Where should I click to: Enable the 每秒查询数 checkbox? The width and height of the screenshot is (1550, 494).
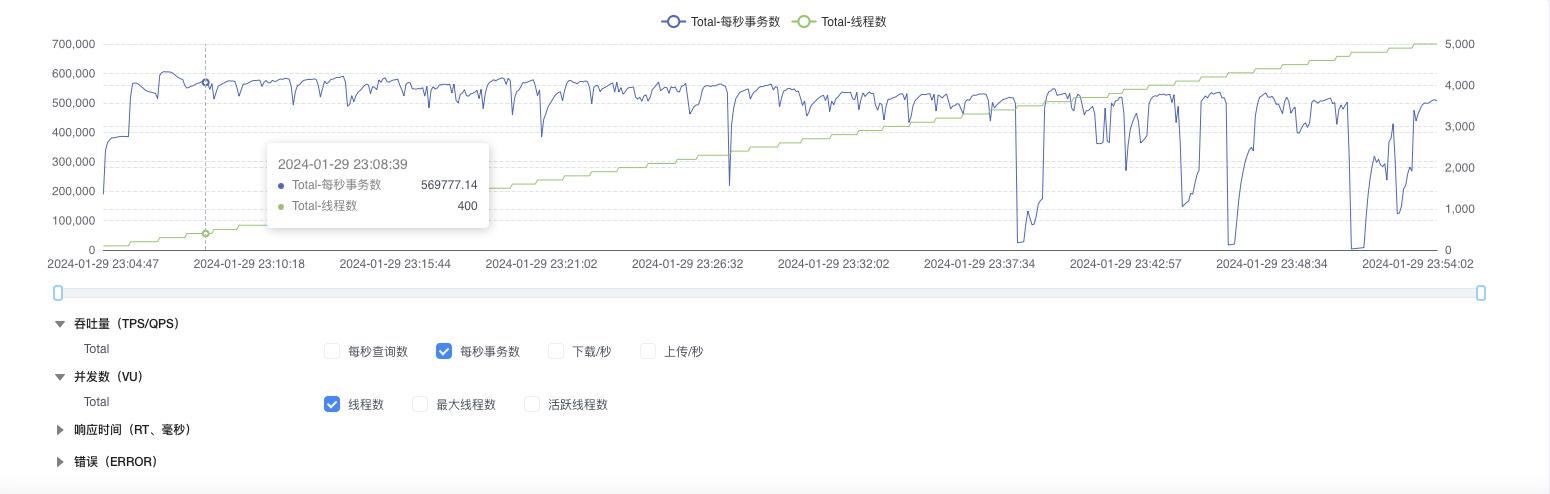[332, 351]
